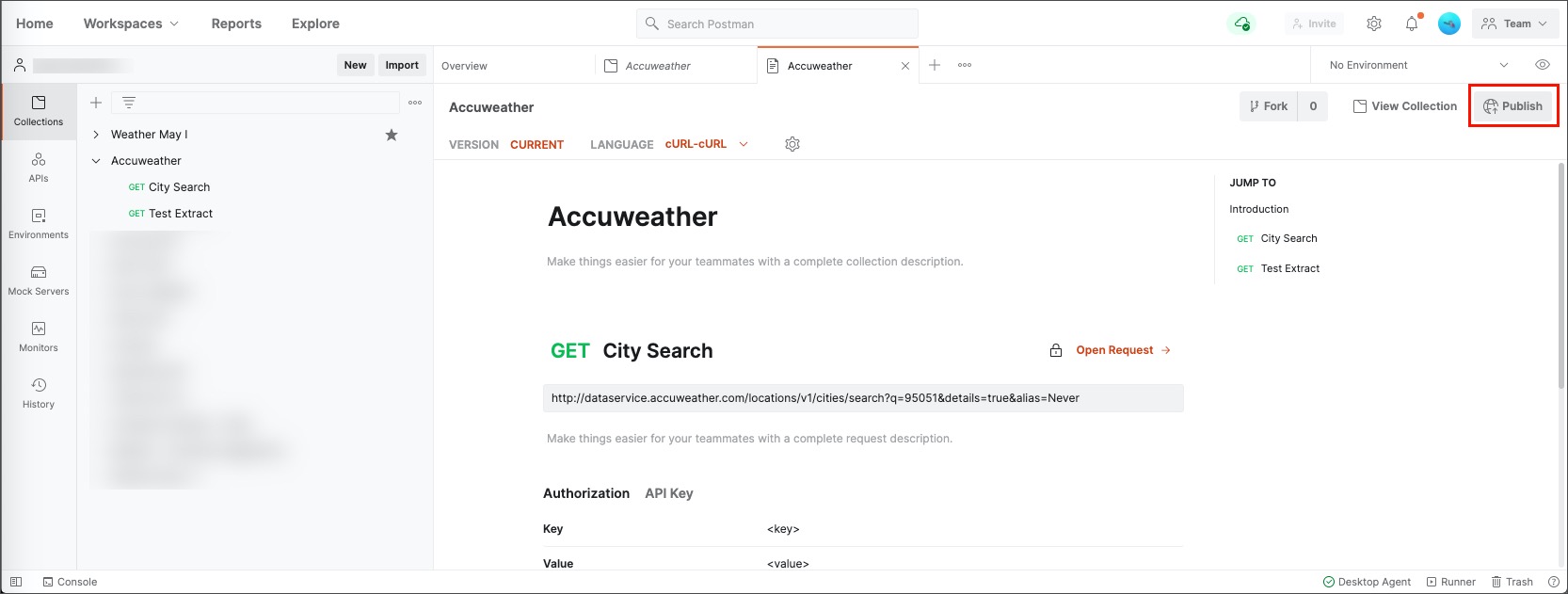The width and height of the screenshot is (1568, 594).
Task: Open Reports in the top menu
Action: point(236,24)
